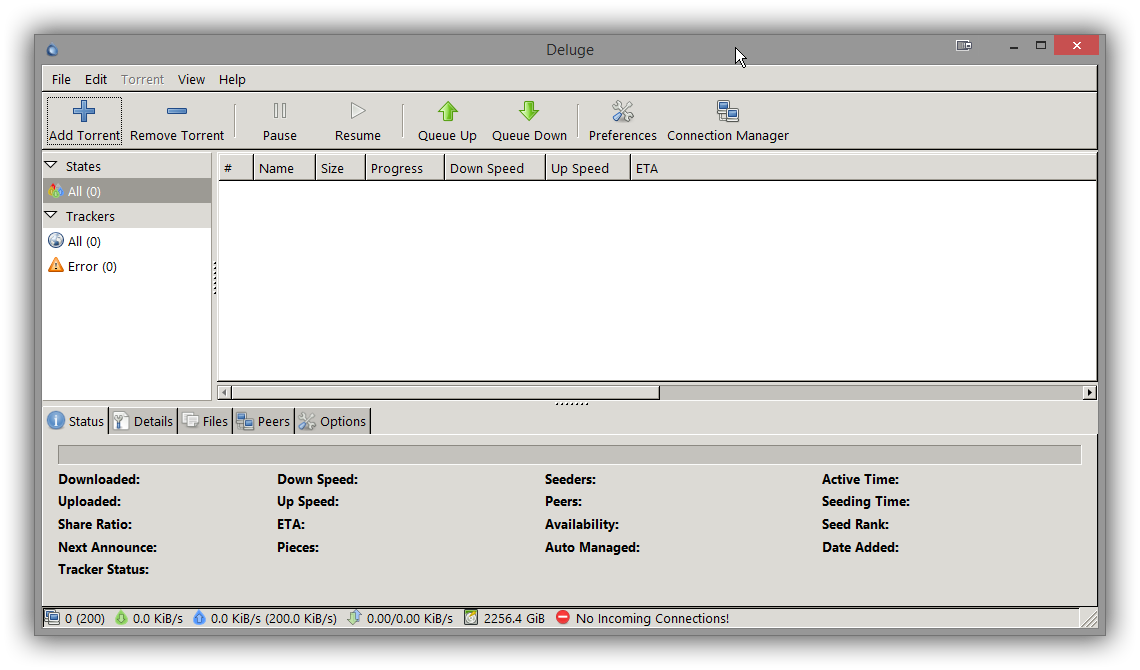1140x670 pixels.
Task: Click the Resume play icon
Action: (x=358, y=111)
